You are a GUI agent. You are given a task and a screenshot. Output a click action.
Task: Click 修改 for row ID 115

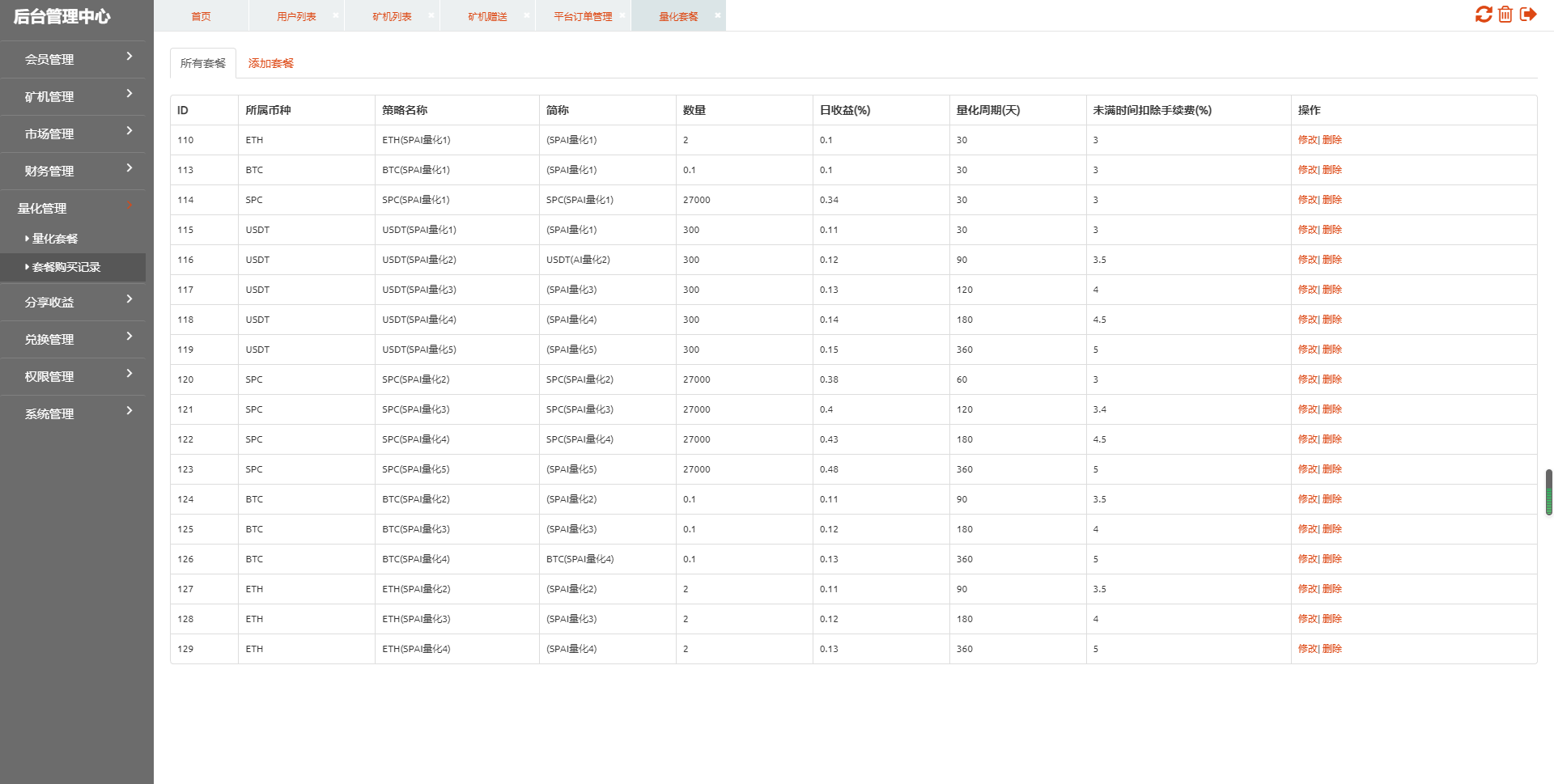click(x=1307, y=230)
